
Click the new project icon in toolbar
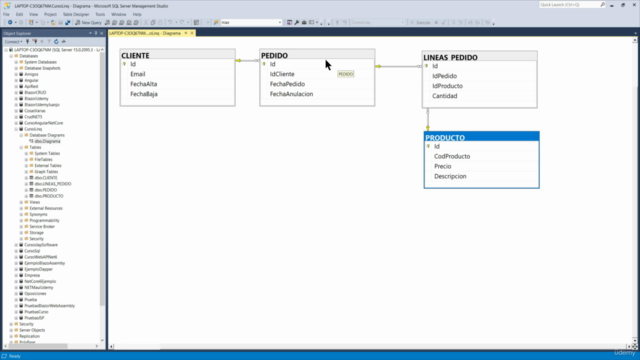point(31,22)
